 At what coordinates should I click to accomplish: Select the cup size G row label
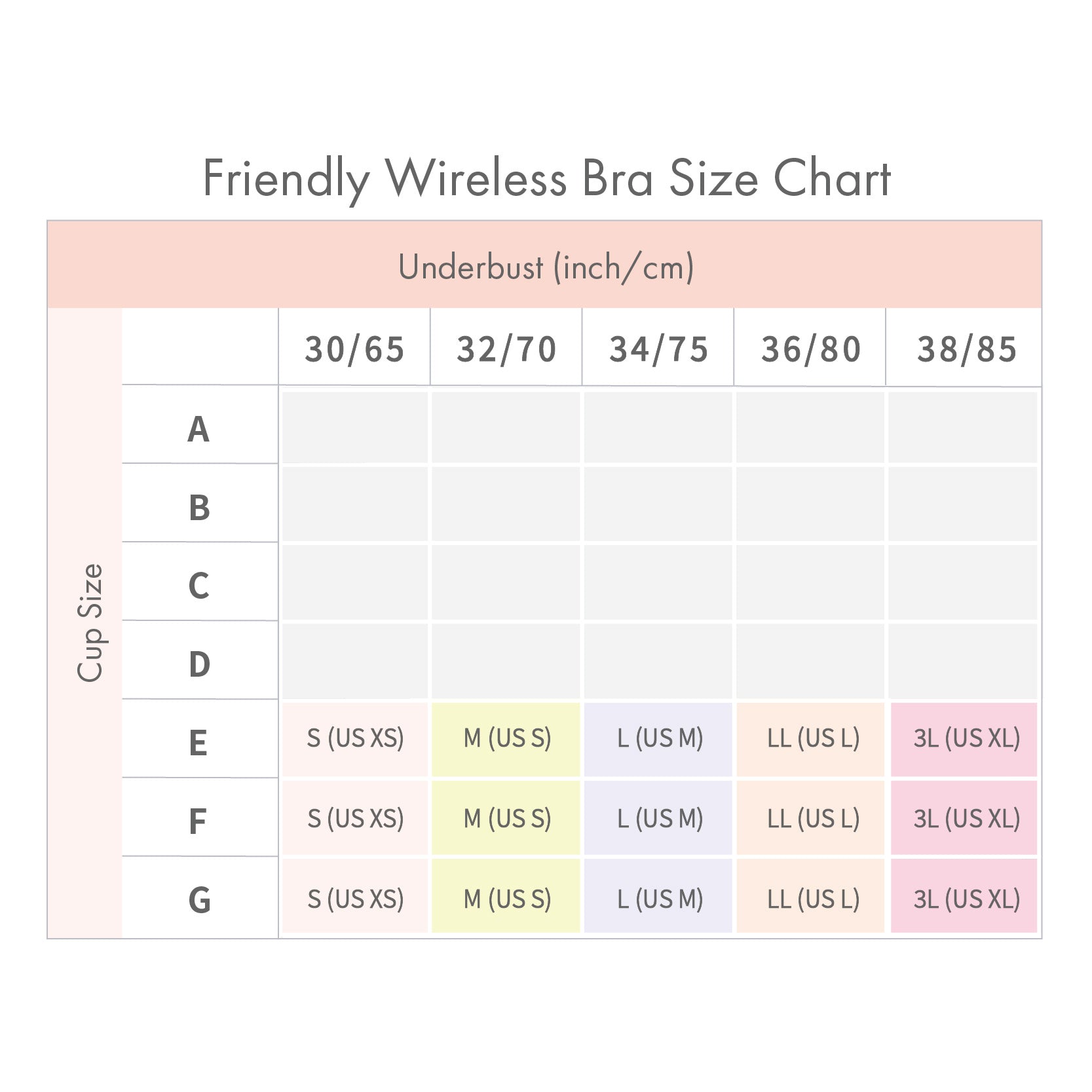click(199, 899)
